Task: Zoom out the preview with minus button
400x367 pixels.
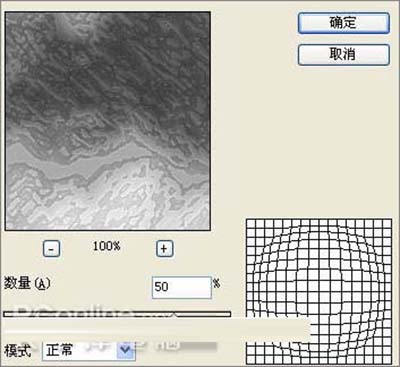Action: tap(52, 249)
